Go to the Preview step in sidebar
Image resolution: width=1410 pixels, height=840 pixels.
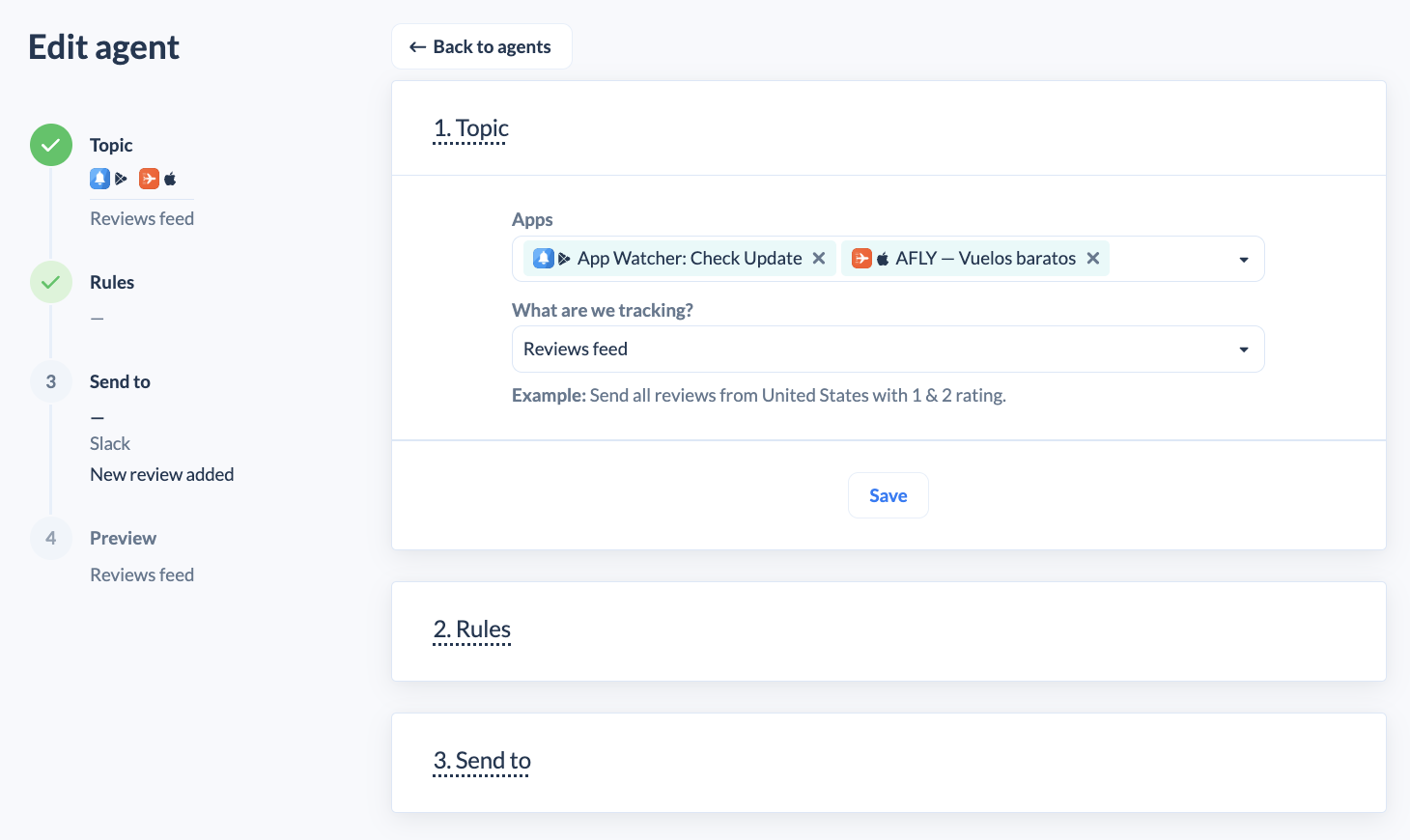coord(123,538)
